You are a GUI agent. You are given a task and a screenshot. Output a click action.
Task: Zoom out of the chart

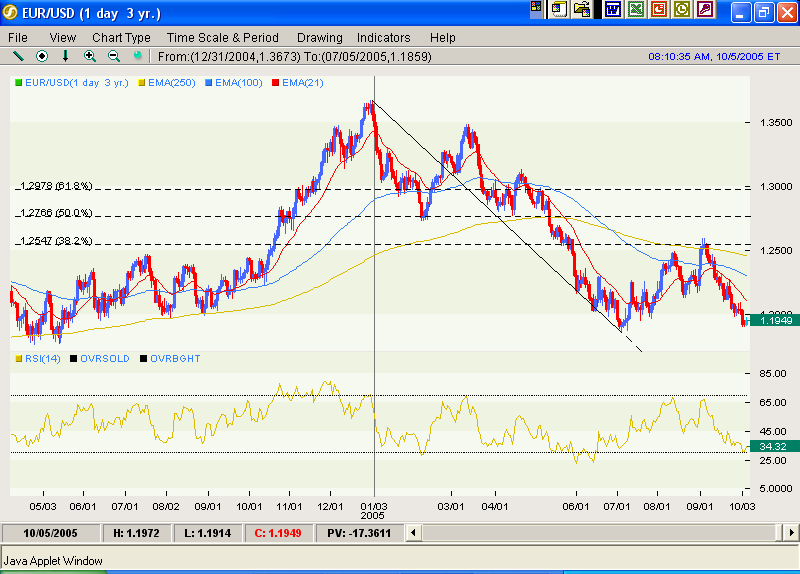tap(114, 56)
